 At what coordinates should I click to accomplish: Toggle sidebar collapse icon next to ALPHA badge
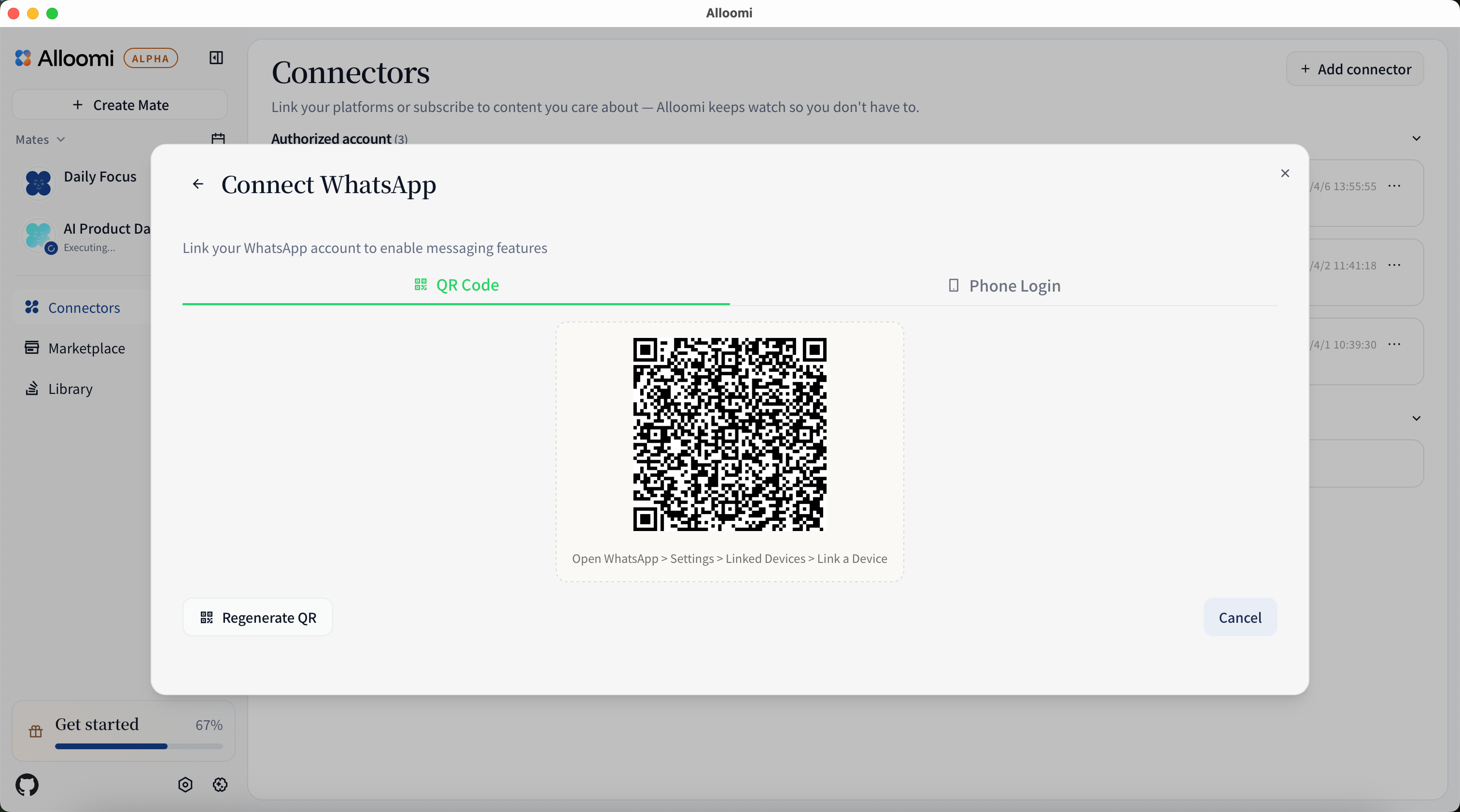[216, 58]
